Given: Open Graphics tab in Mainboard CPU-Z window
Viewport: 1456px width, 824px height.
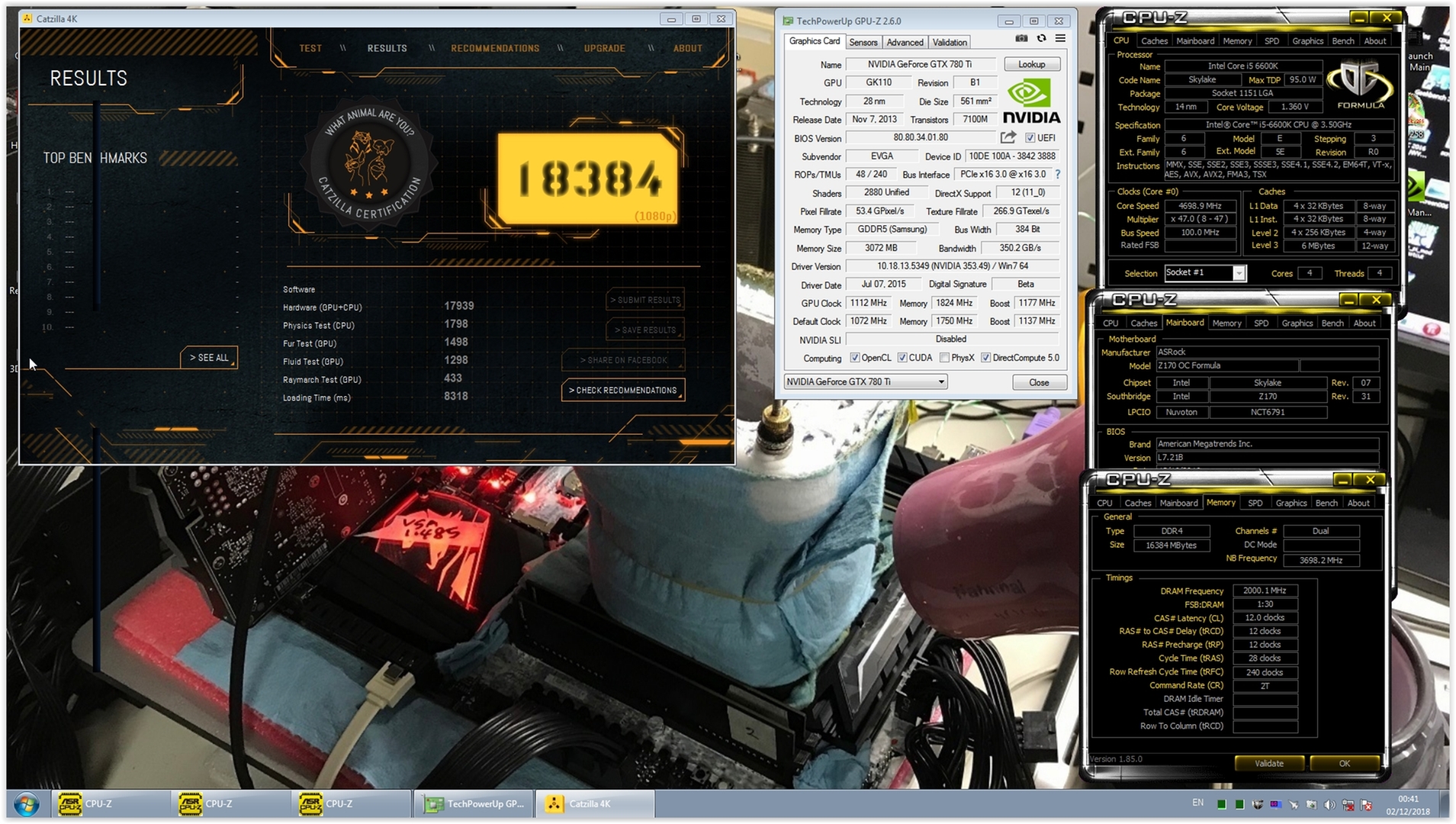Looking at the screenshot, I should pos(1297,323).
